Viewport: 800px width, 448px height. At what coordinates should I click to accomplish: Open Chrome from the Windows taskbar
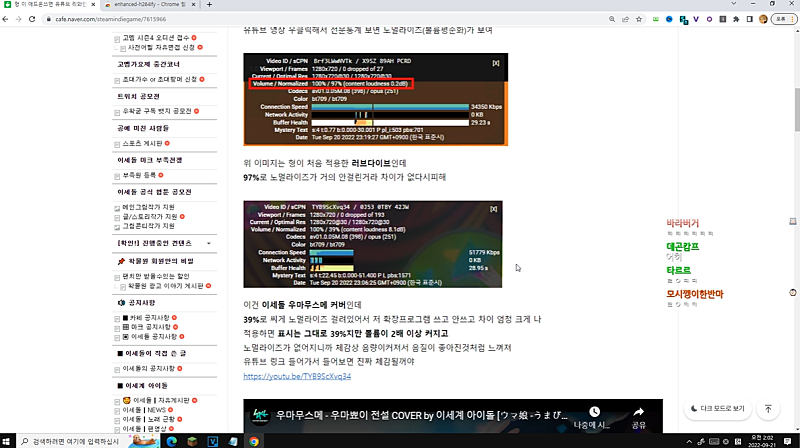[x=255, y=440]
